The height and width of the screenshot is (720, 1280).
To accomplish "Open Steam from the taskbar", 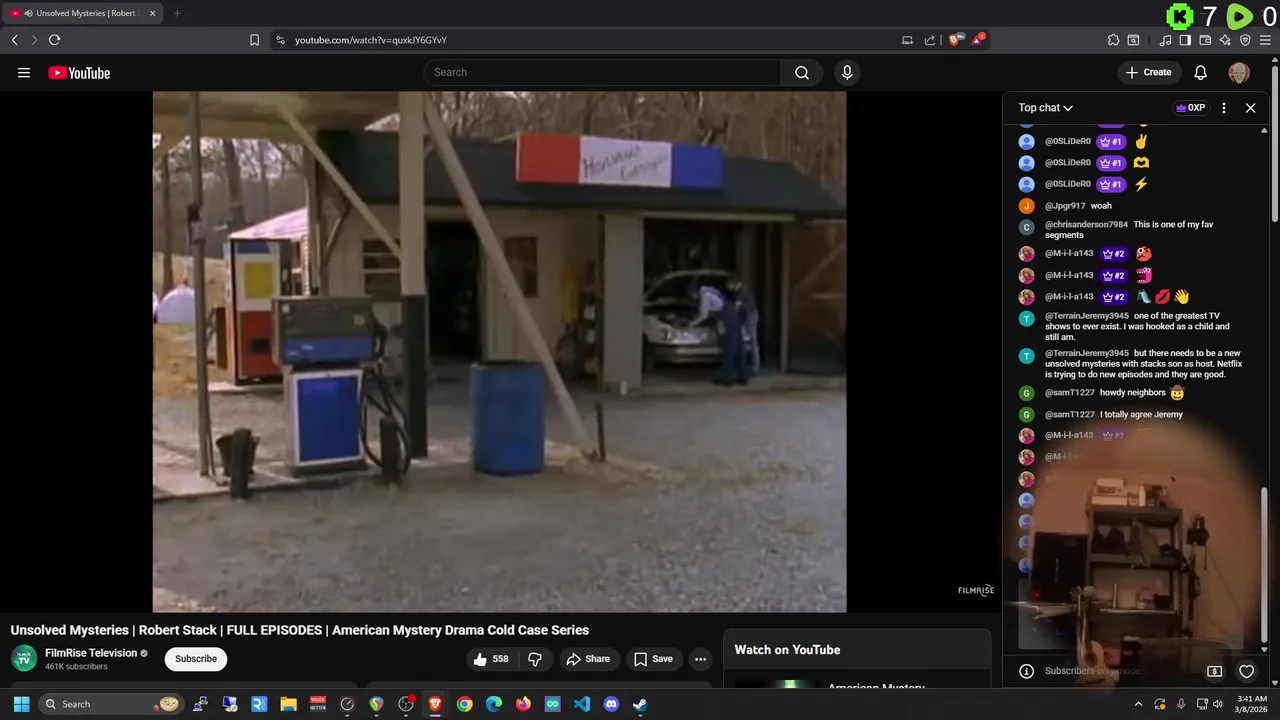I will click(640, 704).
